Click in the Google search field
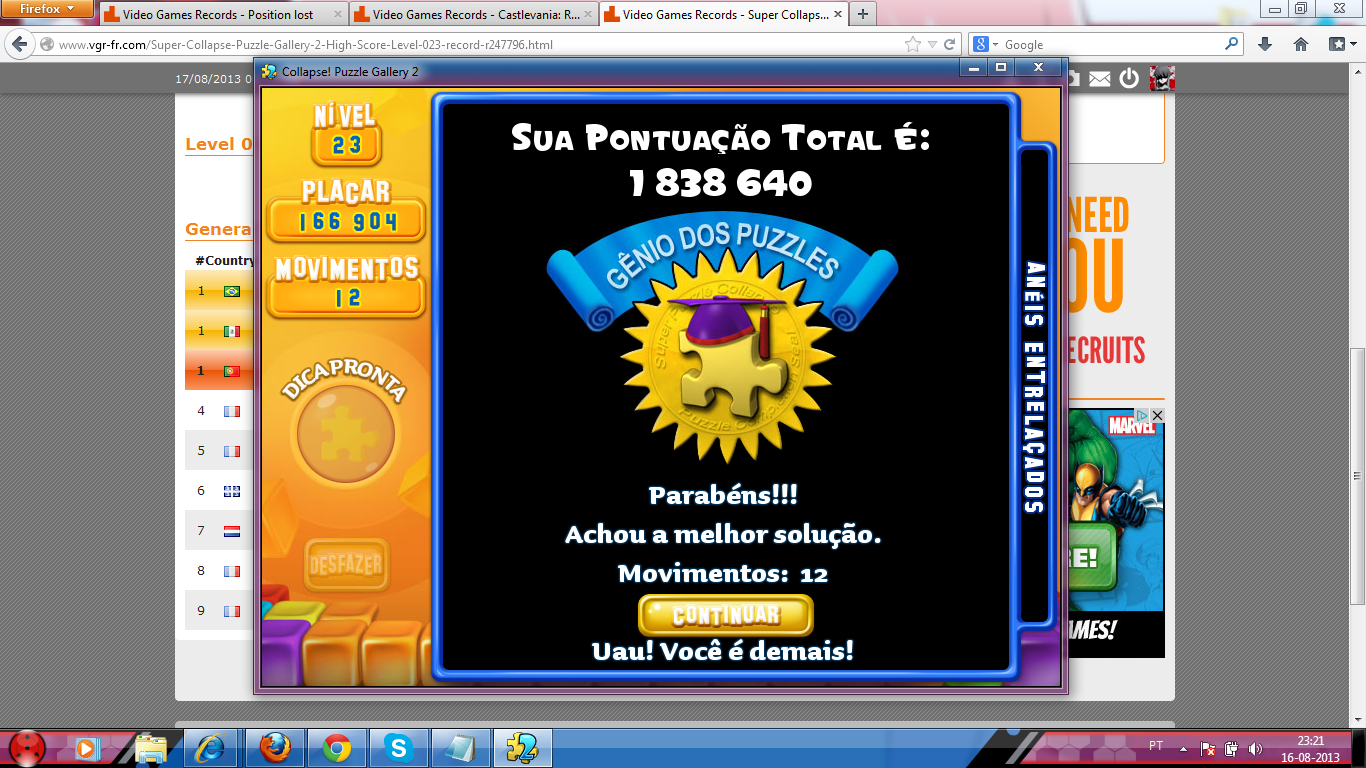Screen dimensions: 1366x768 (1110, 44)
